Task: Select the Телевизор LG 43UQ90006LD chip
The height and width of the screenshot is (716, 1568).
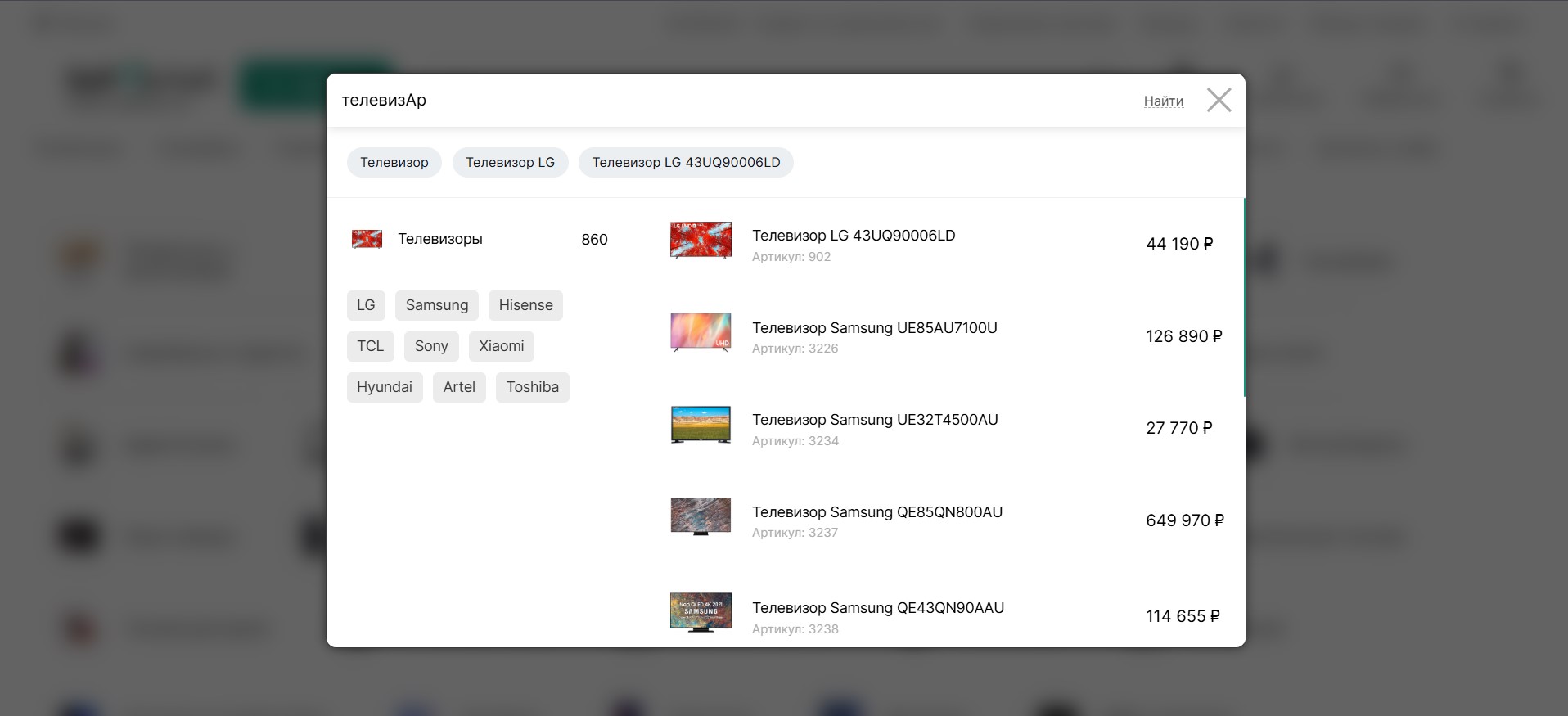Action: click(686, 162)
